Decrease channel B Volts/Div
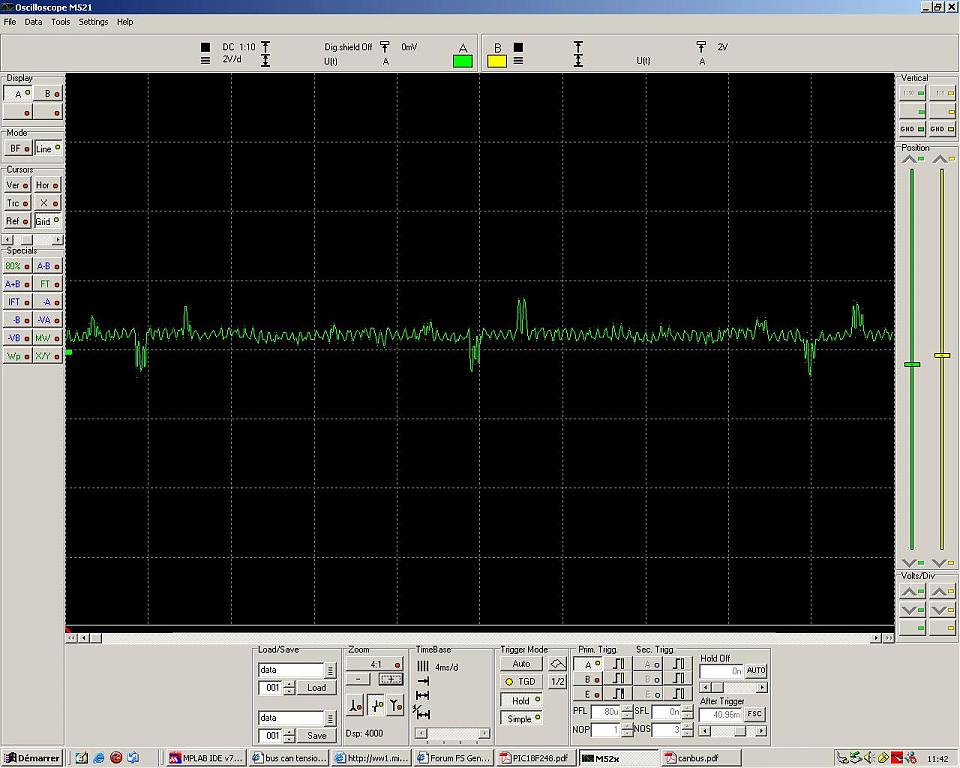 coord(942,610)
